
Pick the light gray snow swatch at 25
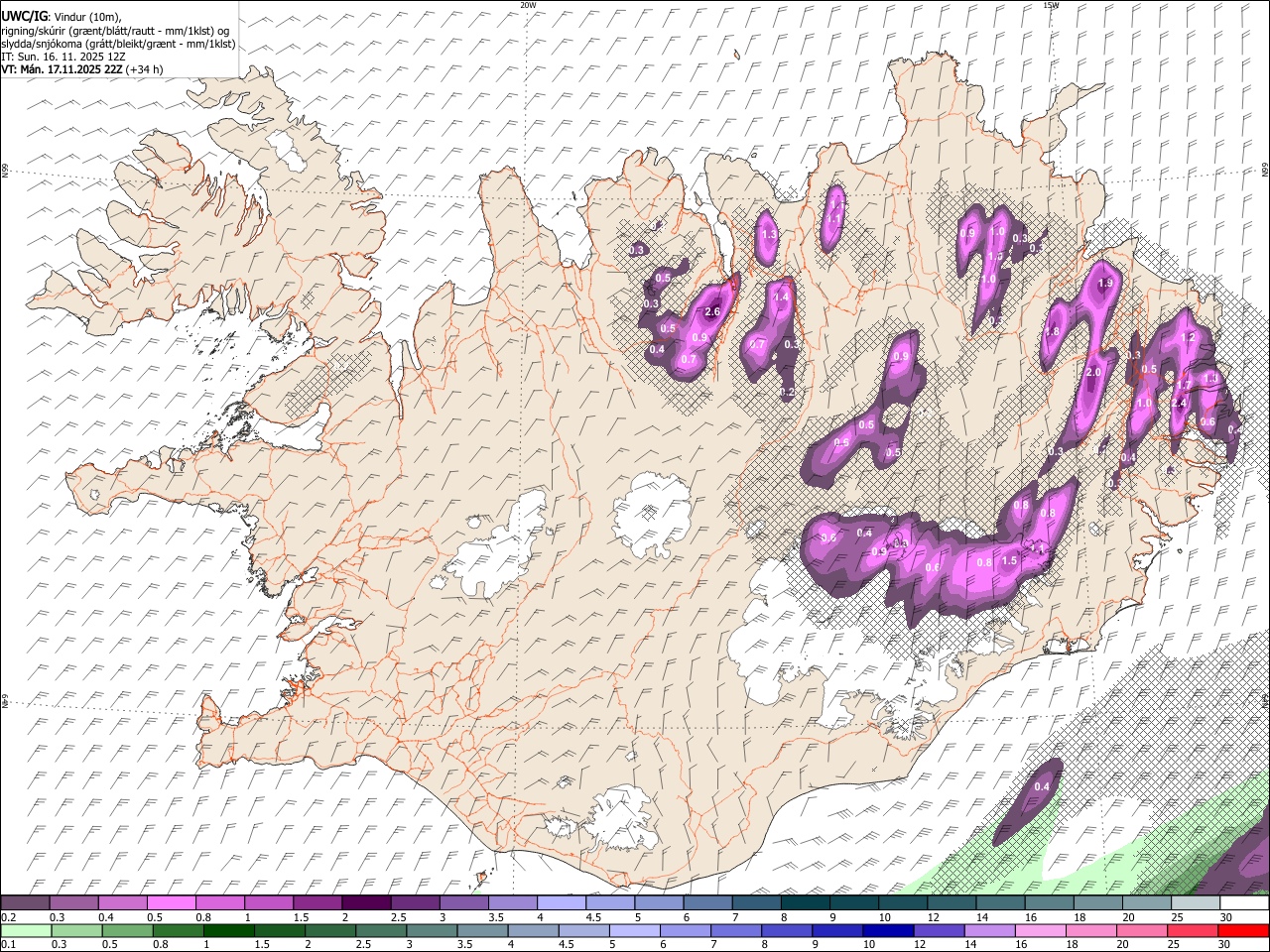[1196, 902]
